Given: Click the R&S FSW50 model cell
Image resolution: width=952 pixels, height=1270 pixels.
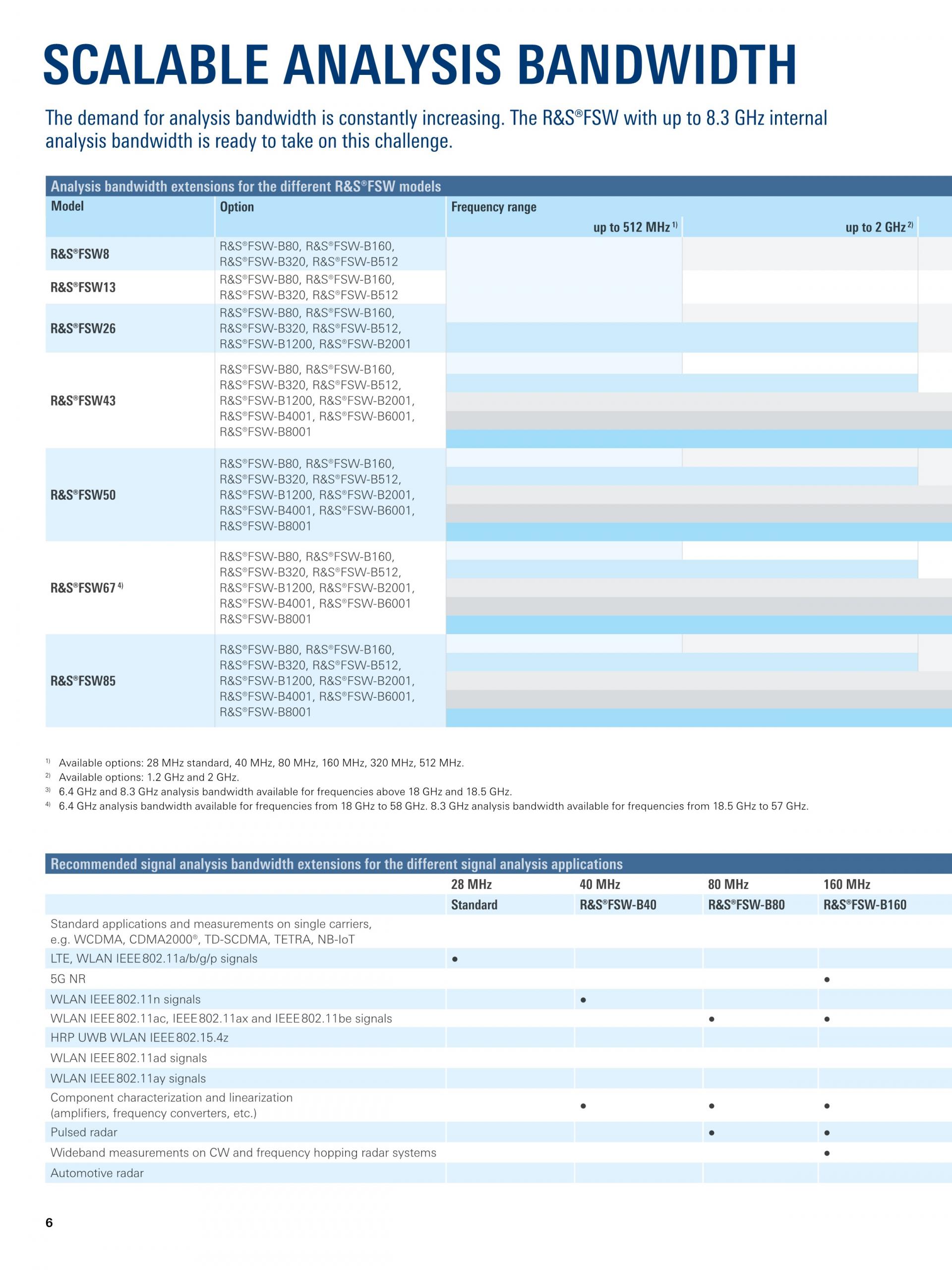Looking at the screenshot, I should (83, 495).
